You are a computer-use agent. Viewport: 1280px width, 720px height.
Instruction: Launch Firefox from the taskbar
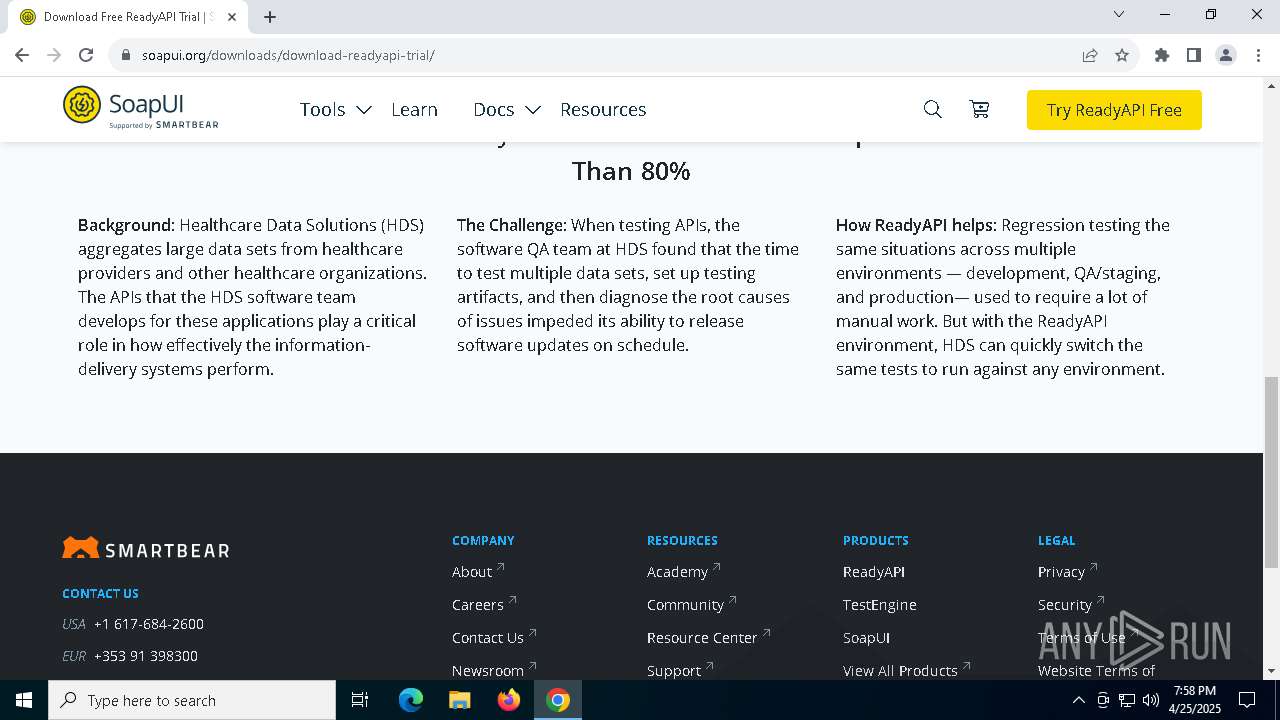click(x=509, y=700)
